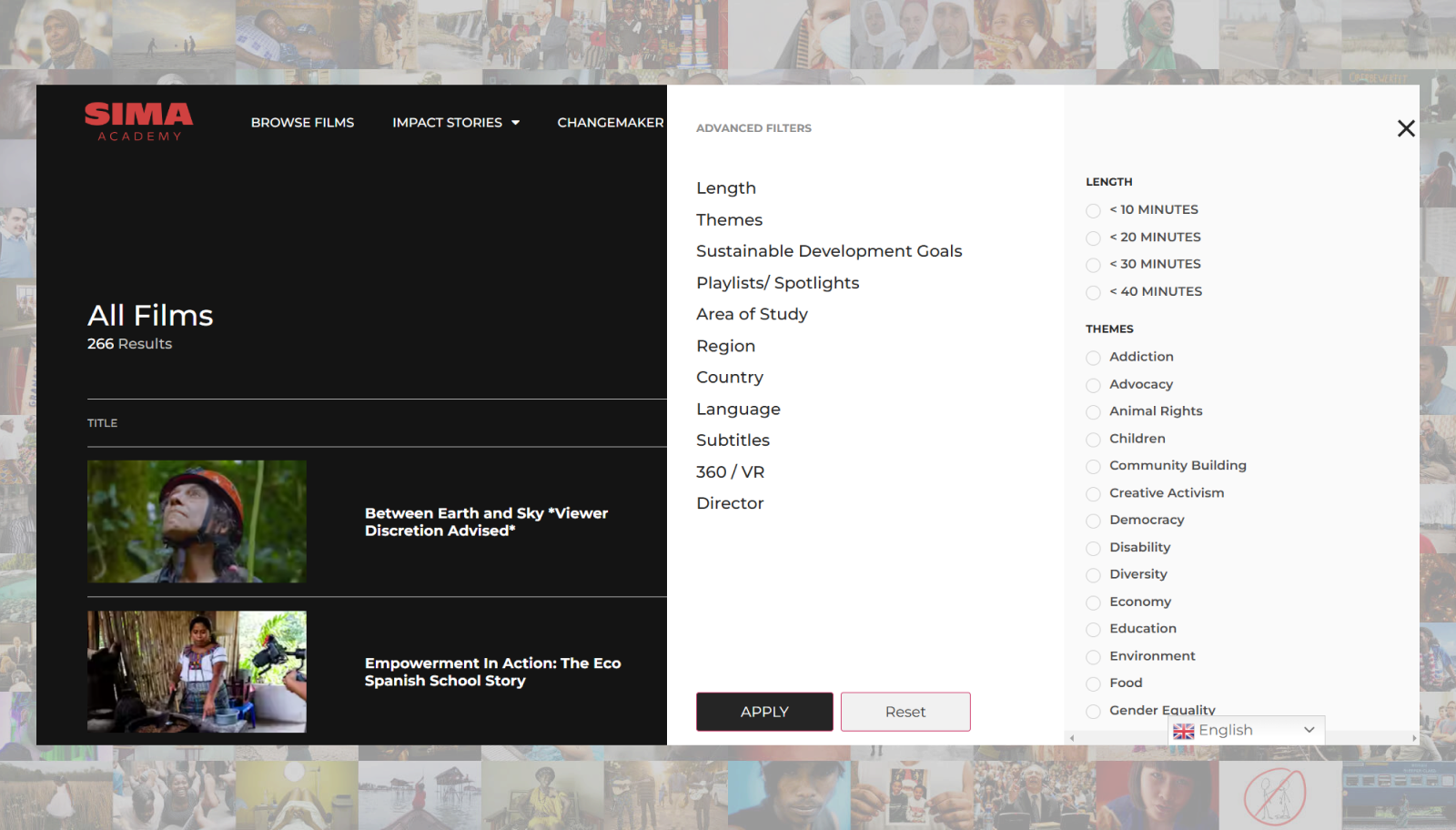Toggle the Environment theme filter
The width and height of the screenshot is (1456, 830).
coord(1093,657)
